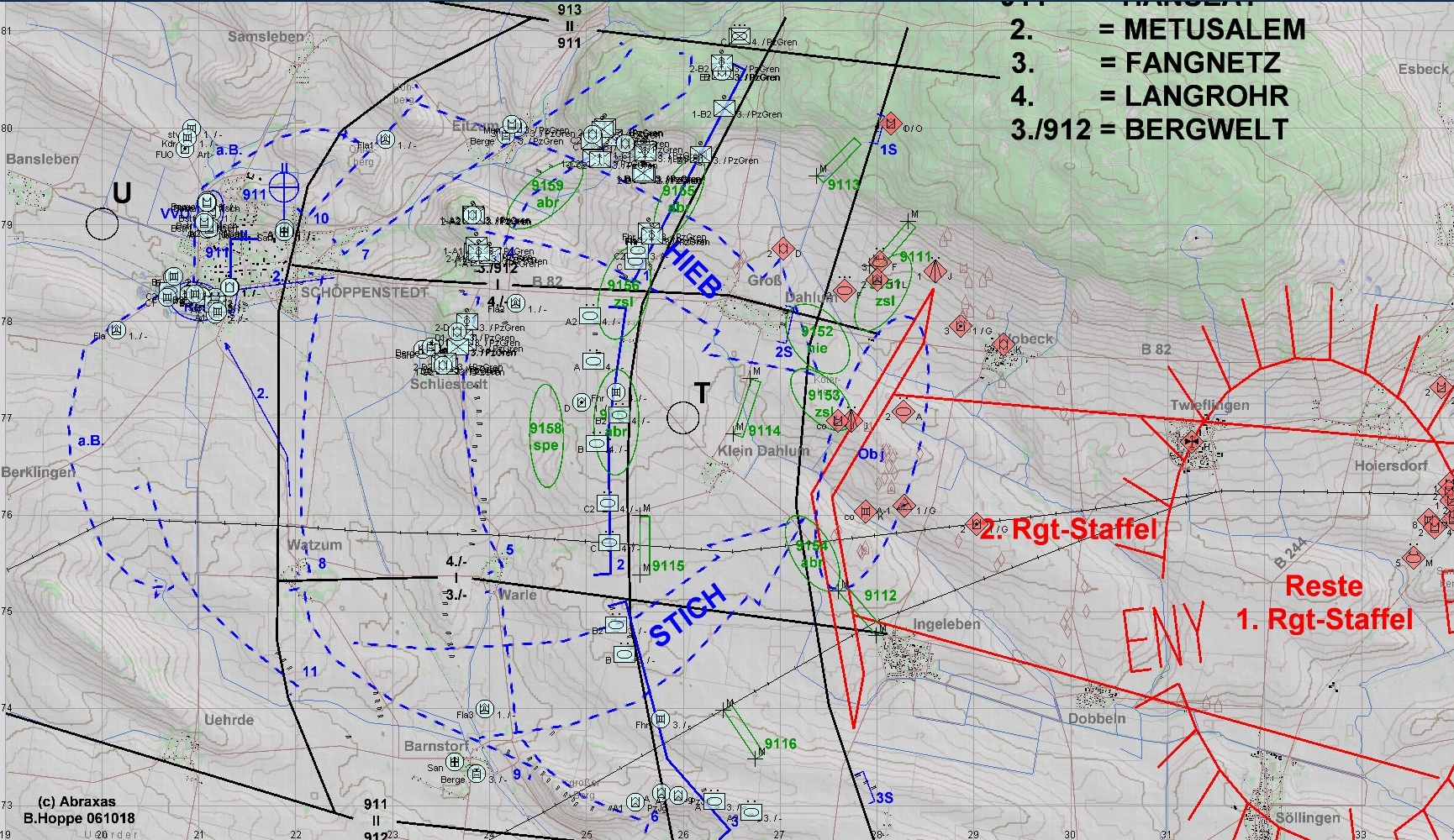Click the red diamond unit above 1S
Screen dimensions: 1454x840
(x=890, y=124)
